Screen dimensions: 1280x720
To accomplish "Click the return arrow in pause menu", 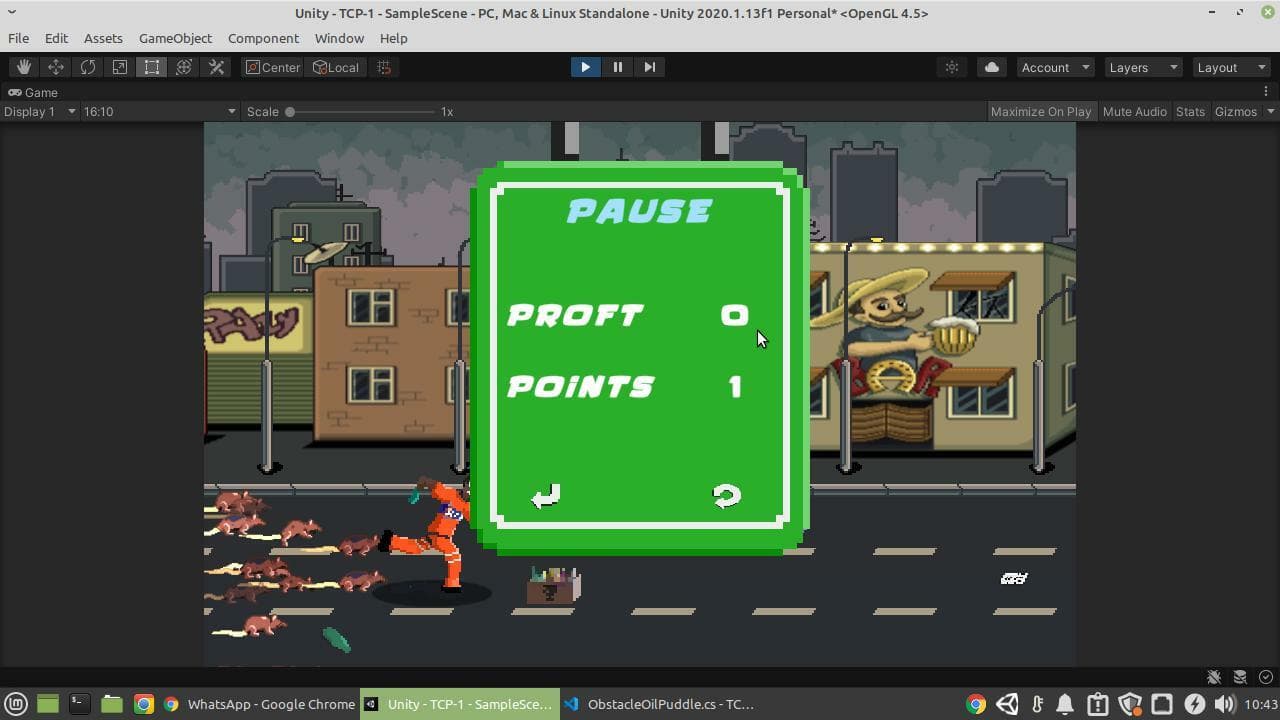I will coord(546,495).
